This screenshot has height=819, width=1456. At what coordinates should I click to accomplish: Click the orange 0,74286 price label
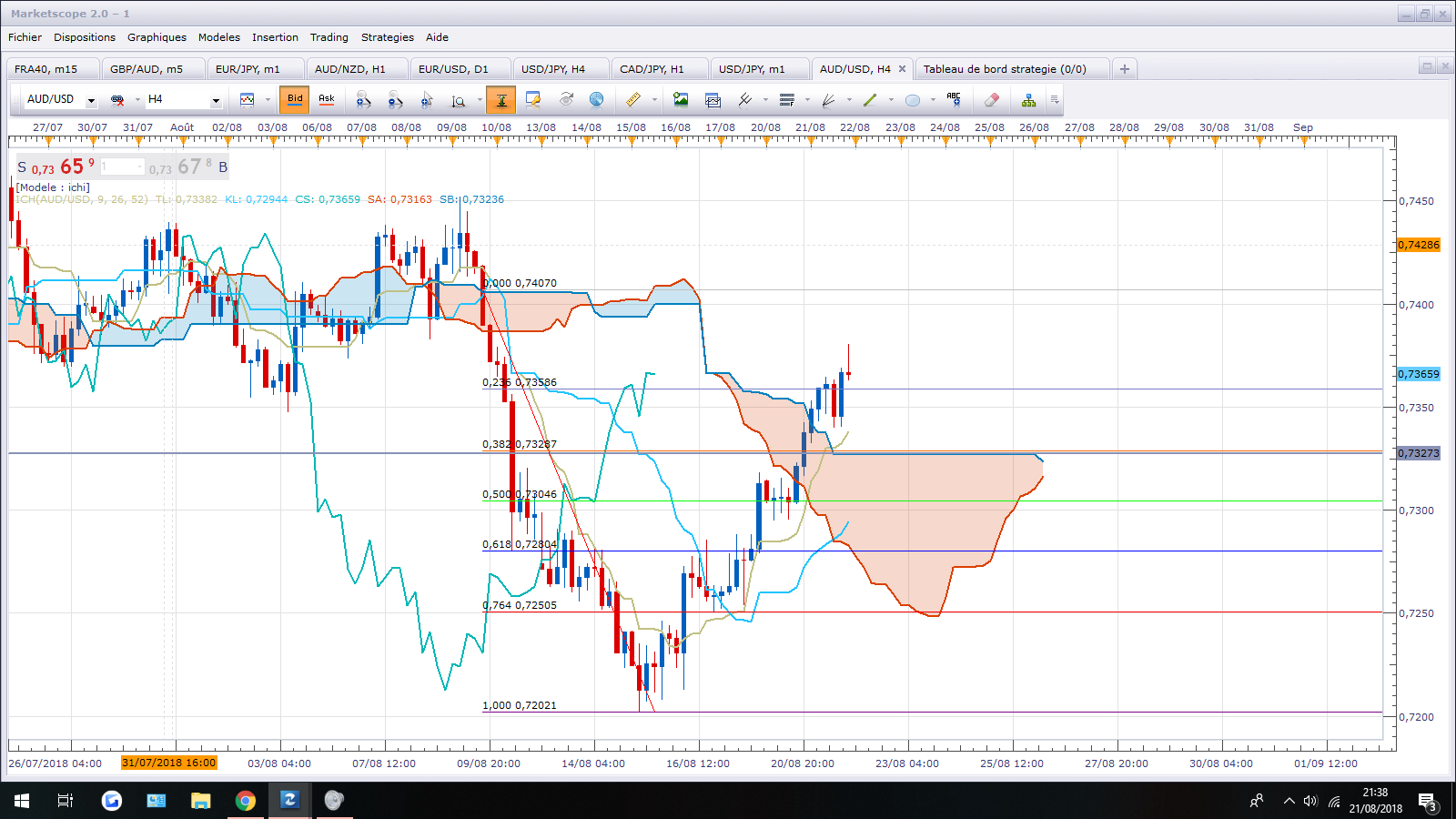(x=1419, y=245)
